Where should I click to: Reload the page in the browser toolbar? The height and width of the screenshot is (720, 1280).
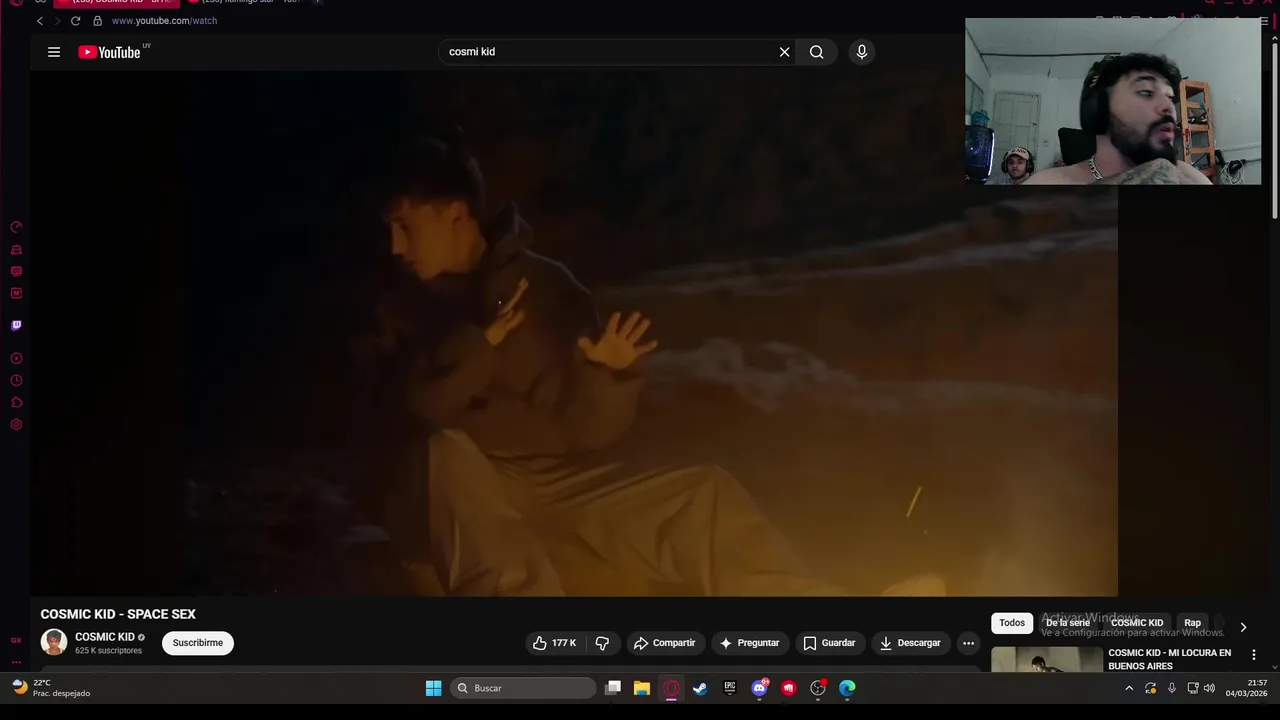coord(75,20)
